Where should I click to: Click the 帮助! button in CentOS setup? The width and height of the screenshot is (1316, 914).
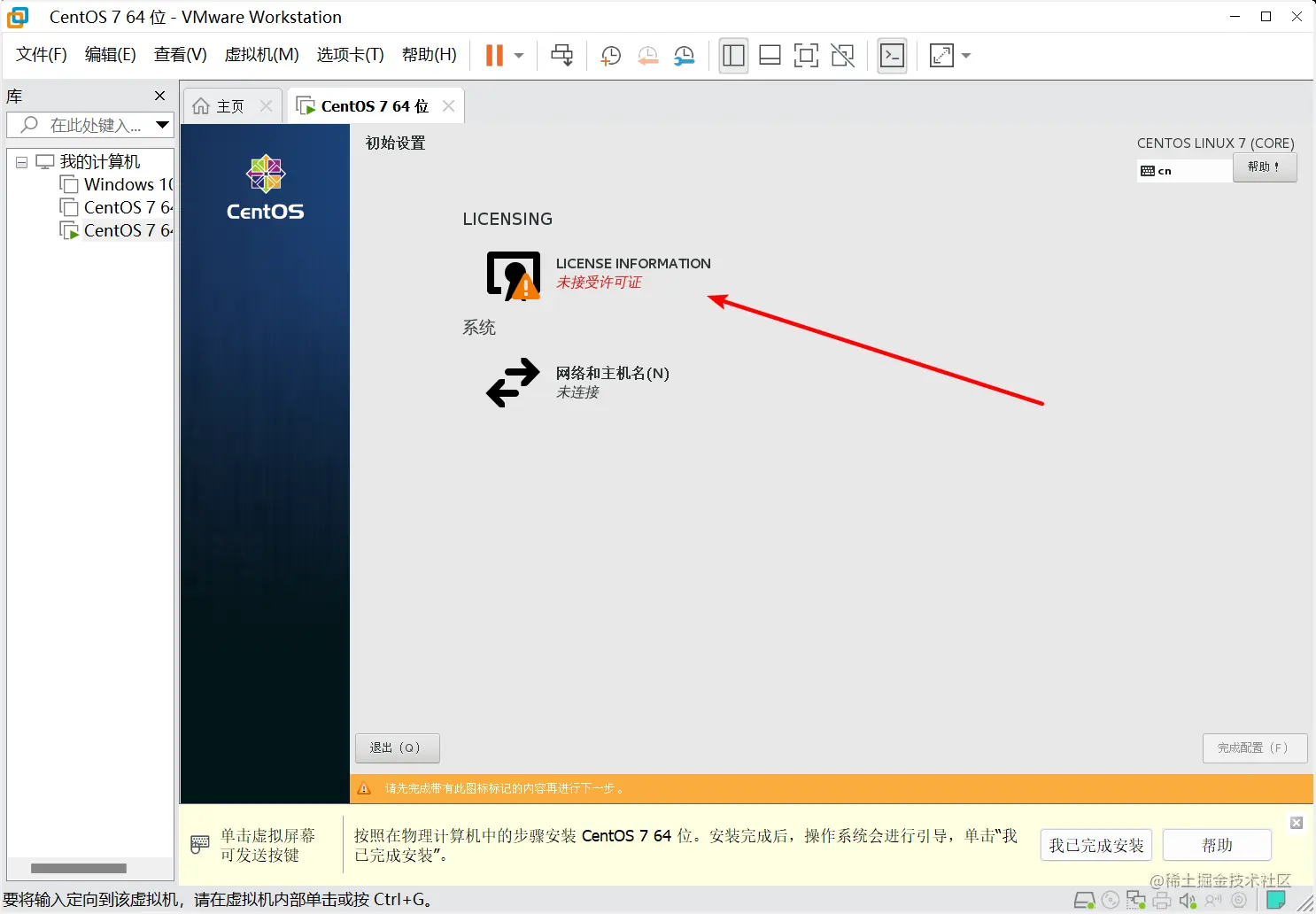point(1265,167)
